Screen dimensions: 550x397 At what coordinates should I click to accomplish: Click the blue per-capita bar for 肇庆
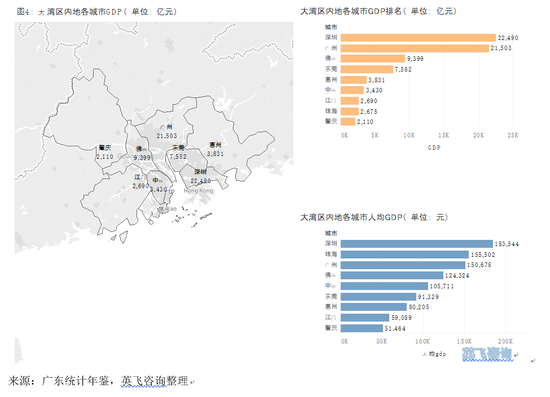[362, 328]
